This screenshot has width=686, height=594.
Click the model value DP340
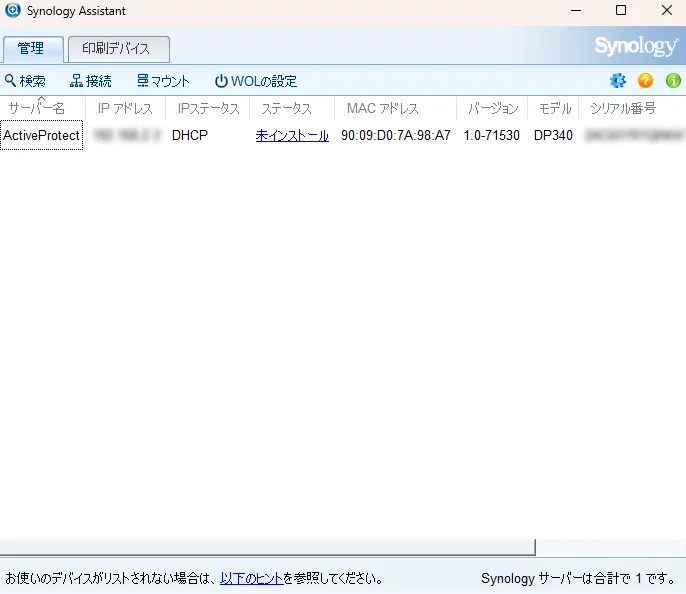click(x=553, y=135)
